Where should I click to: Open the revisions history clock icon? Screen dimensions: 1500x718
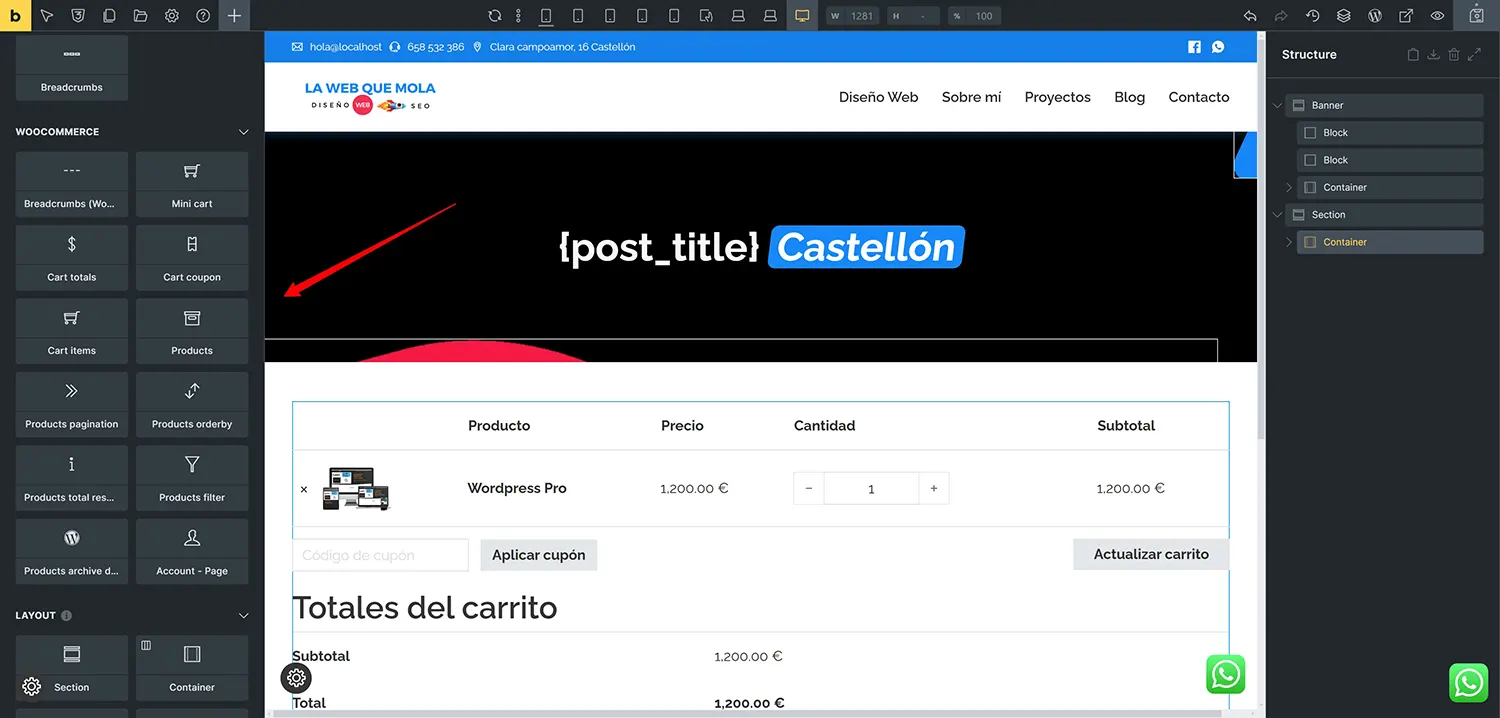tap(1313, 16)
